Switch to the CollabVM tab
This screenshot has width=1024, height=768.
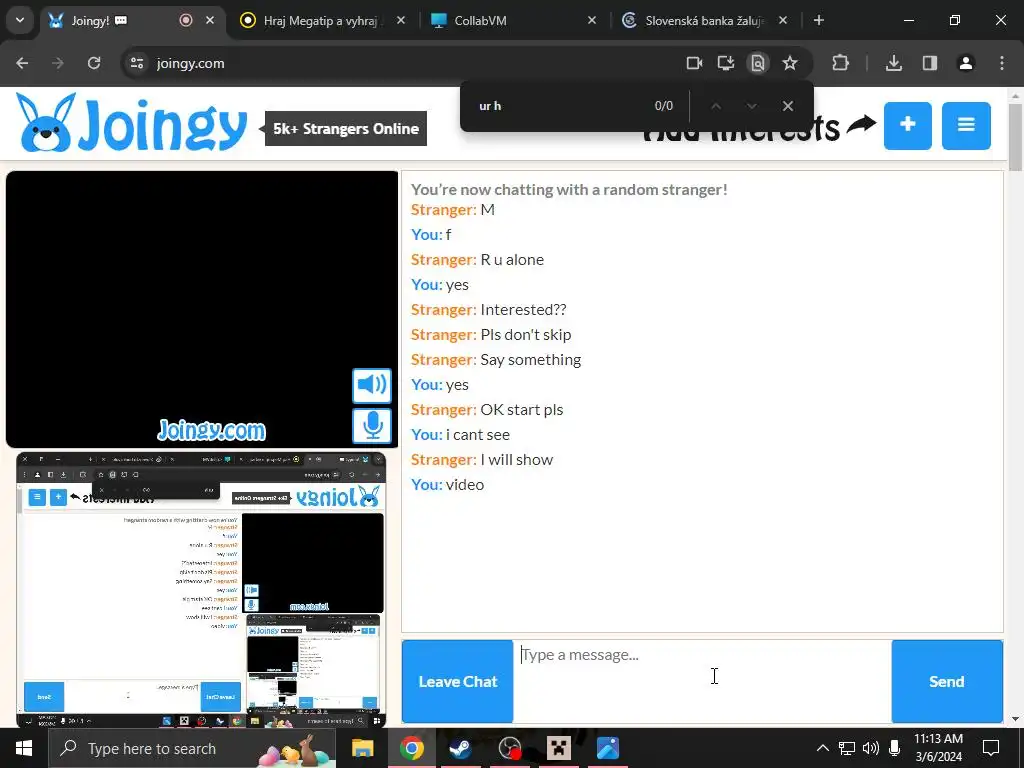(481, 21)
